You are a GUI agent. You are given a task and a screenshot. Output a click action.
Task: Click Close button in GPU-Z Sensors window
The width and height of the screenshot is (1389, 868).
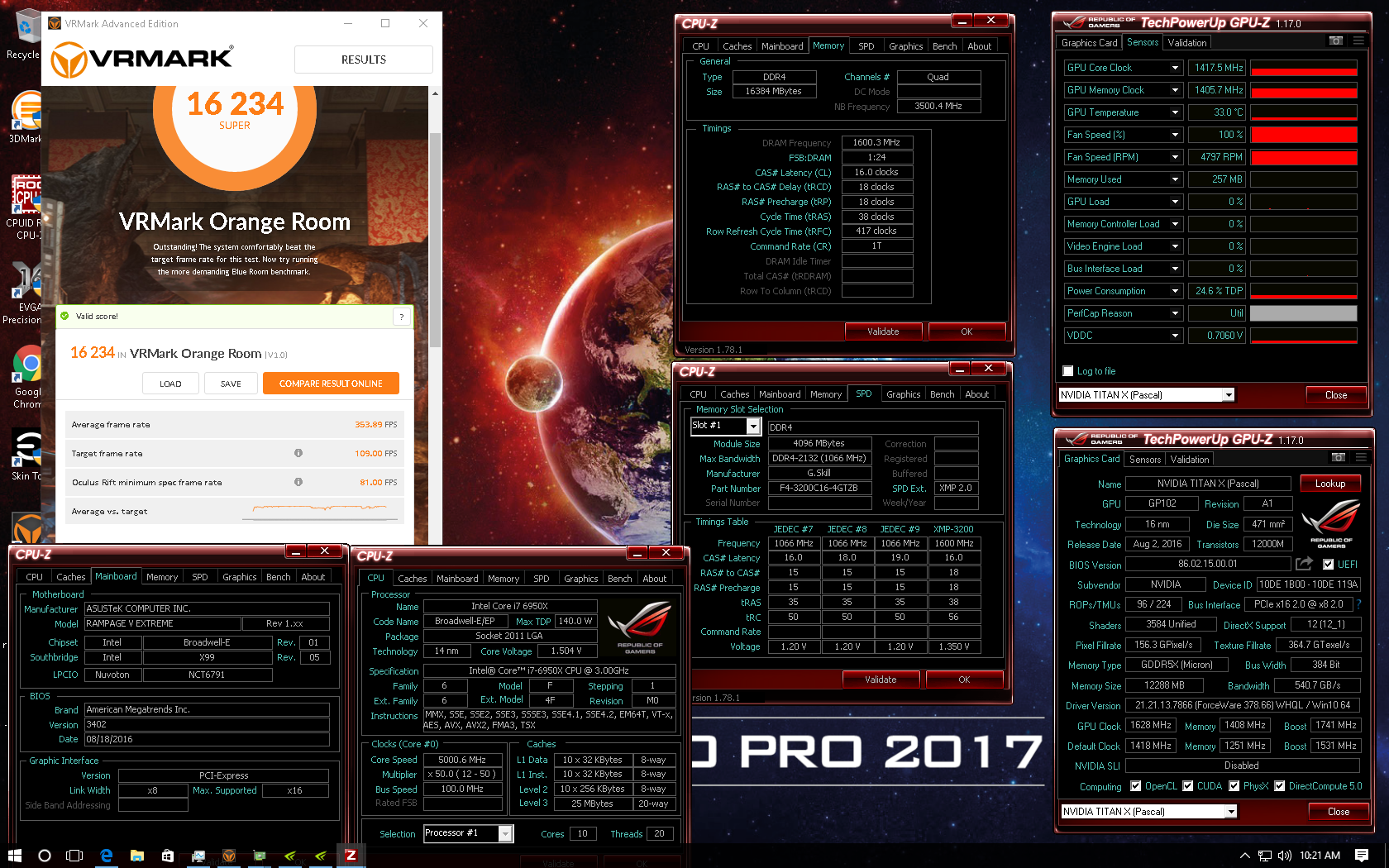pyautogui.click(x=1336, y=395)
